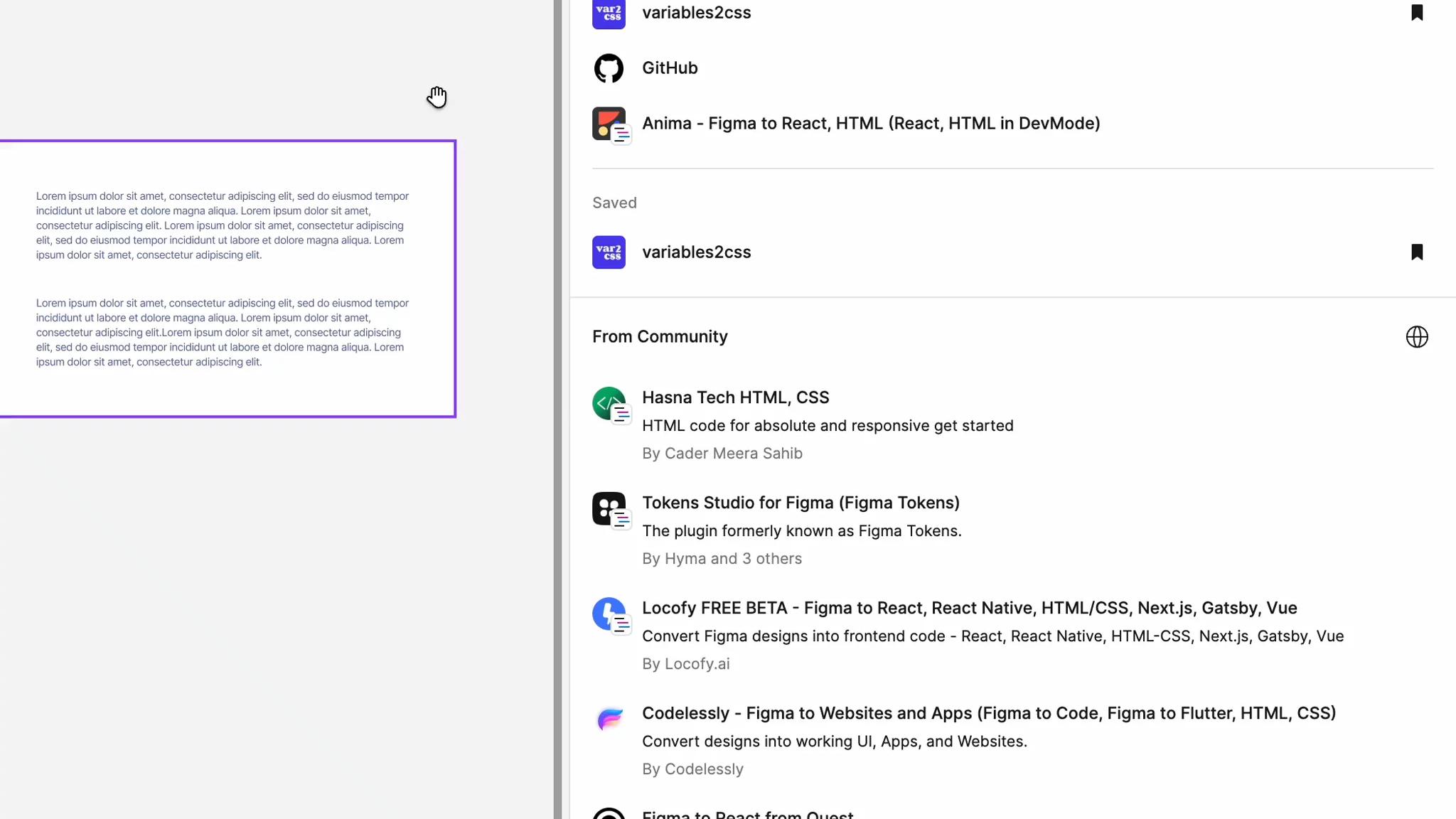Open variables2css in the Saved section

696,252
